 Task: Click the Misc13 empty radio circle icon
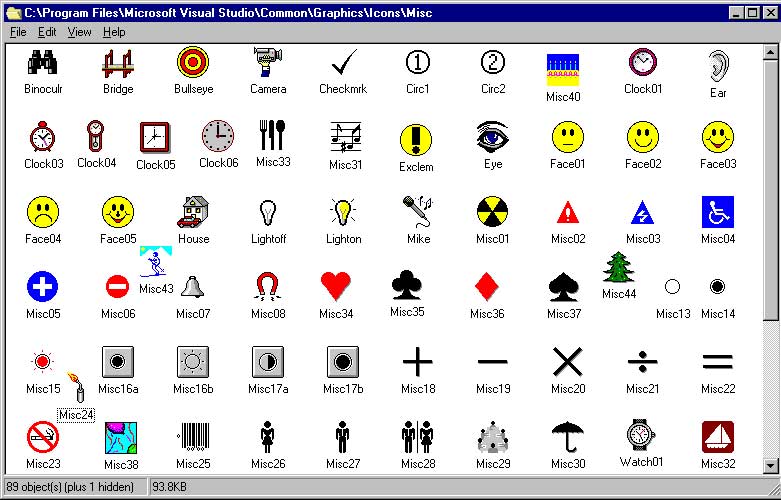coord(672,287)
